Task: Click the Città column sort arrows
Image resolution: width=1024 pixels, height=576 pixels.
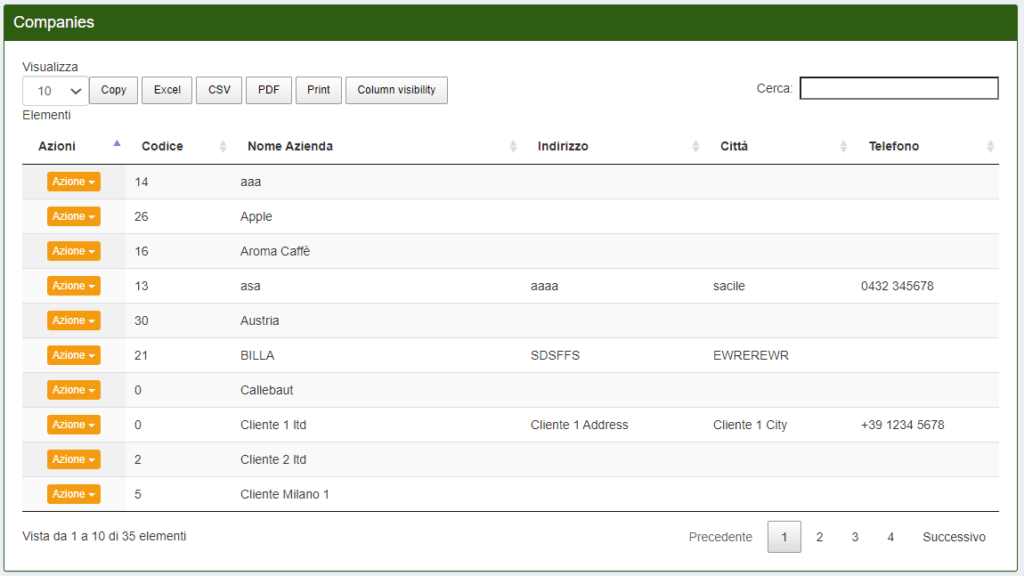Action: [x=844, y=147]
